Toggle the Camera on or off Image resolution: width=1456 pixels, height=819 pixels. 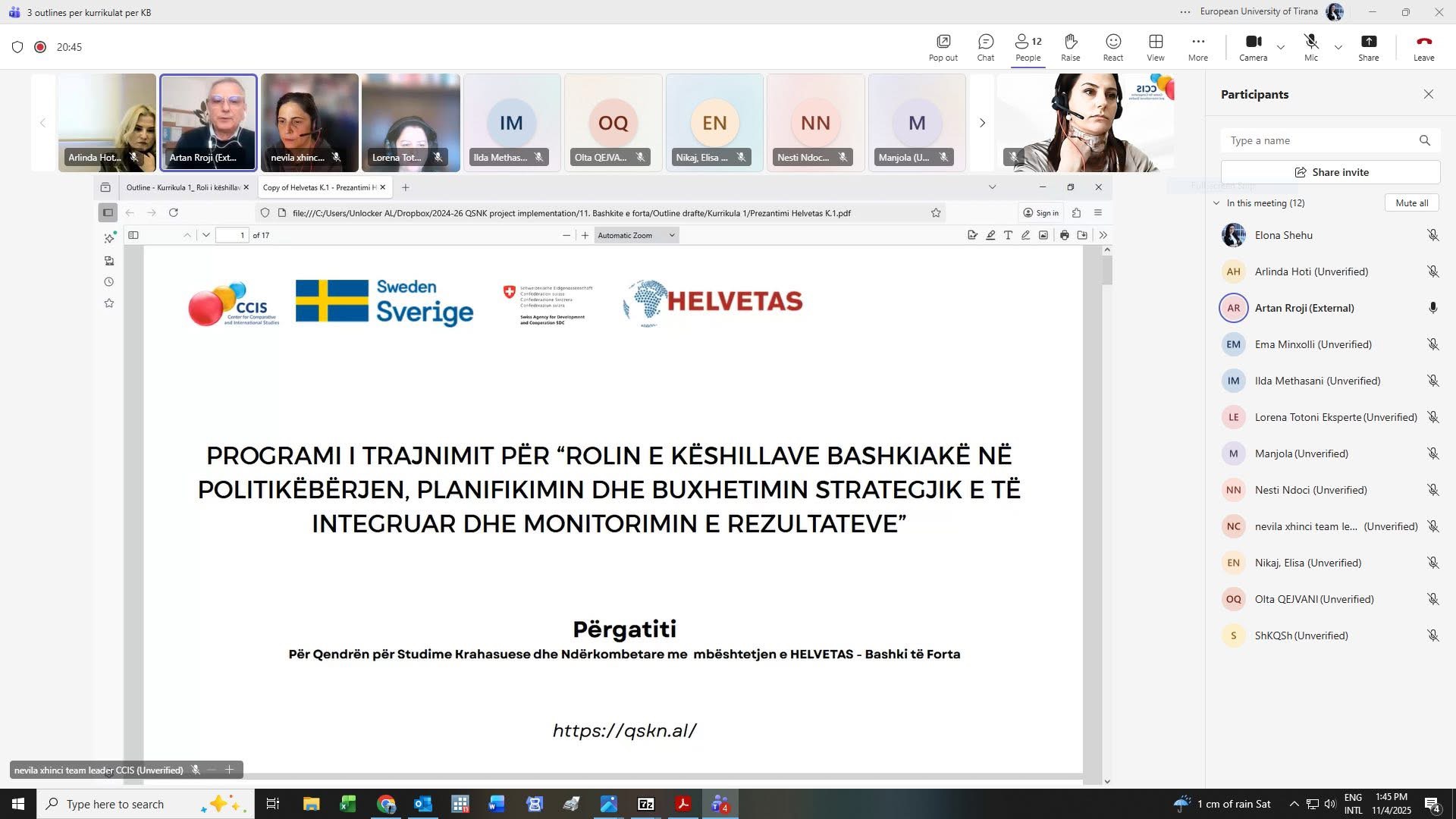(x=1253, y=47)
